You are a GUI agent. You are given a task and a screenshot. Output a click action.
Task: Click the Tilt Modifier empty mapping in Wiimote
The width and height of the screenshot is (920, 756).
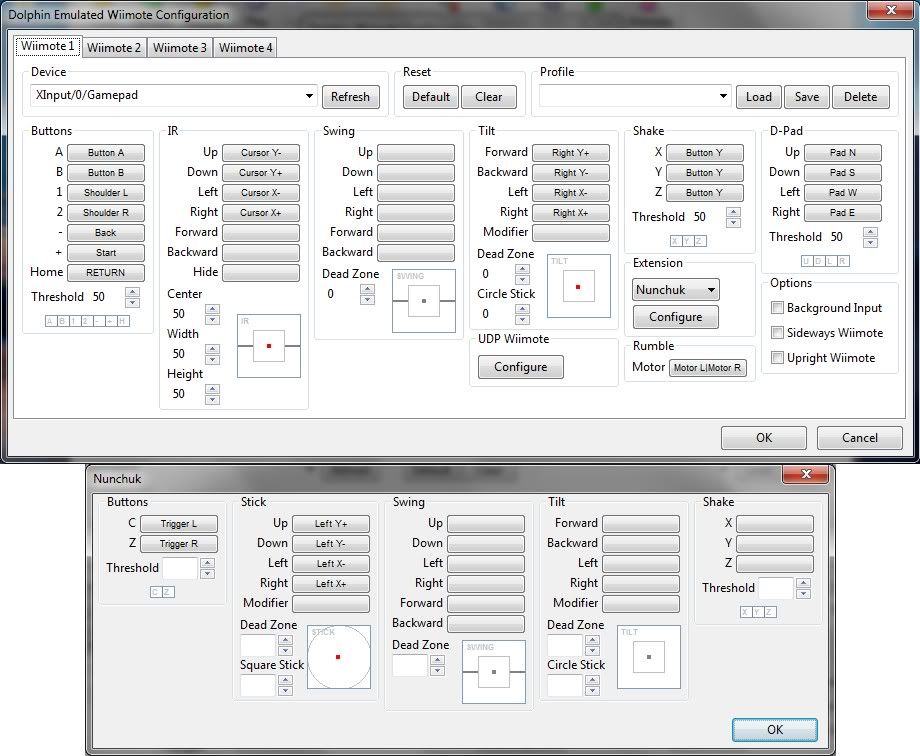[x=570, y=232]
